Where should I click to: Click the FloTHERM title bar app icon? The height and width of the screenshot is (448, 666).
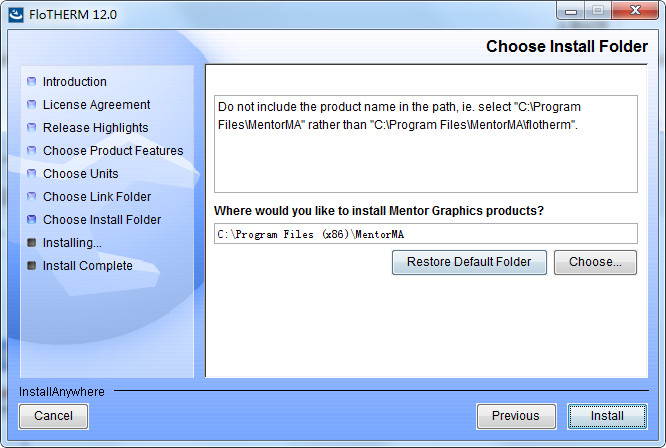pyautogui.click(x=15, y=12)
